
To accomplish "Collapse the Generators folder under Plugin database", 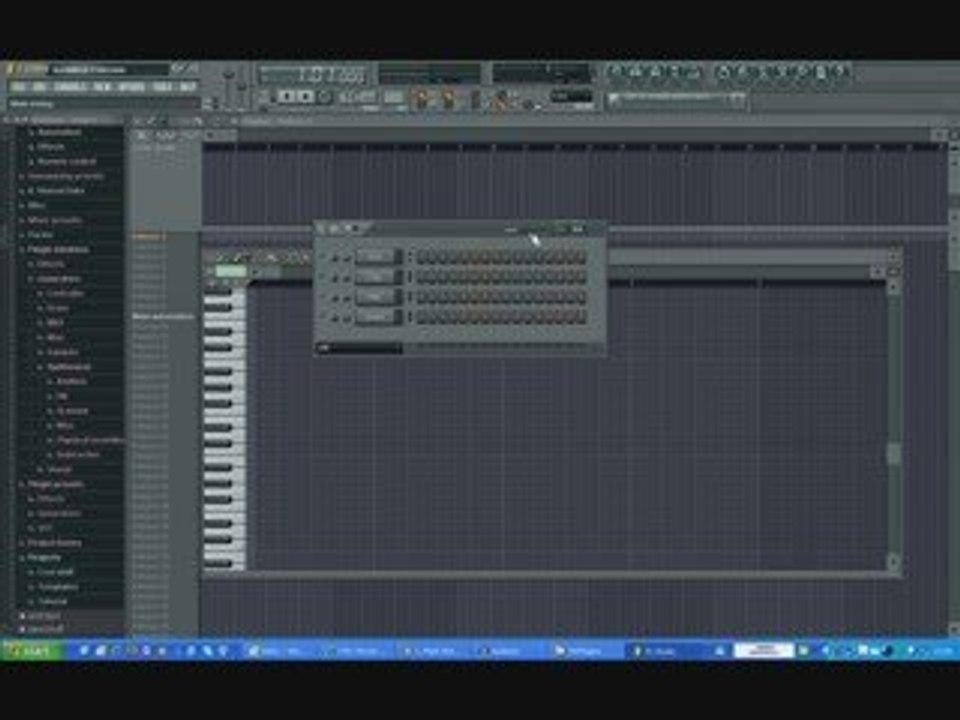I will tap(58, 279).
